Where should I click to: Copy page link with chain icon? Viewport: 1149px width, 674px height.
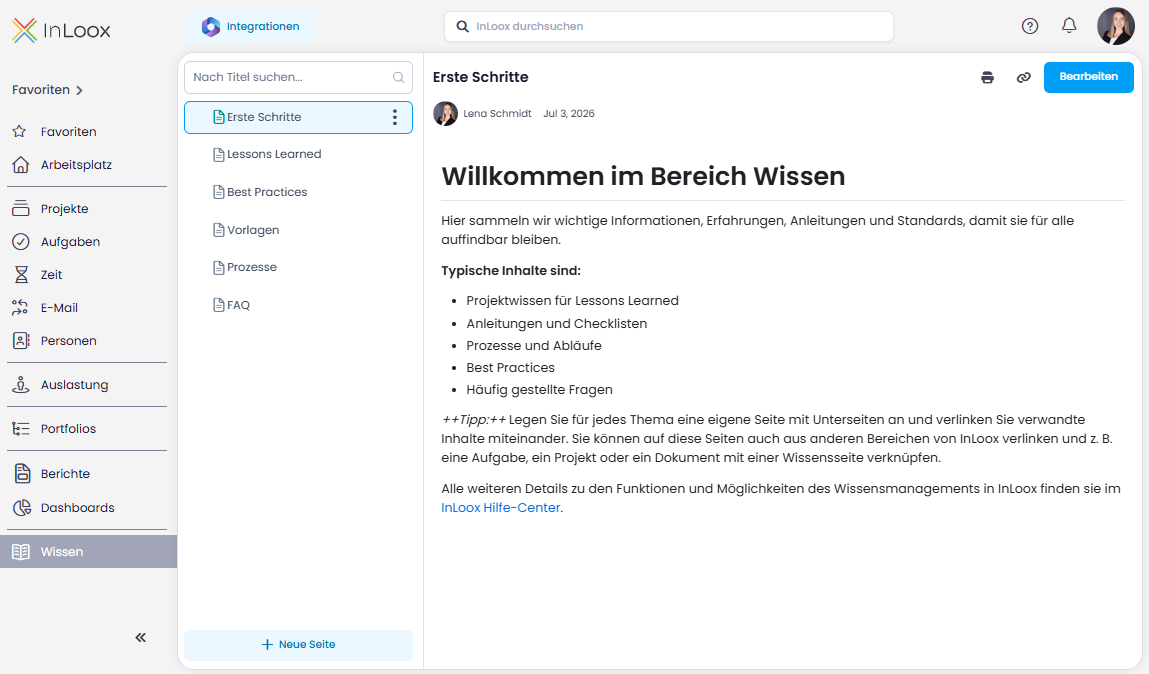(x=1024, y=77)
